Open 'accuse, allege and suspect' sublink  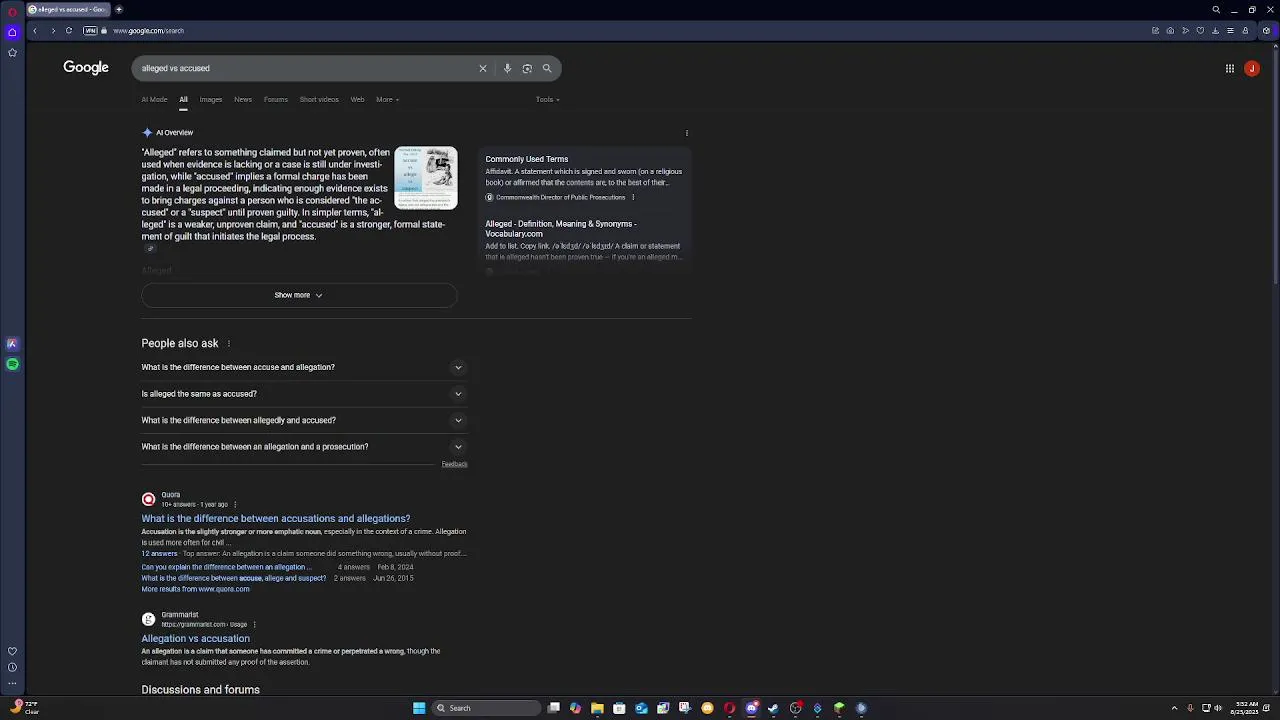point(234,578)
